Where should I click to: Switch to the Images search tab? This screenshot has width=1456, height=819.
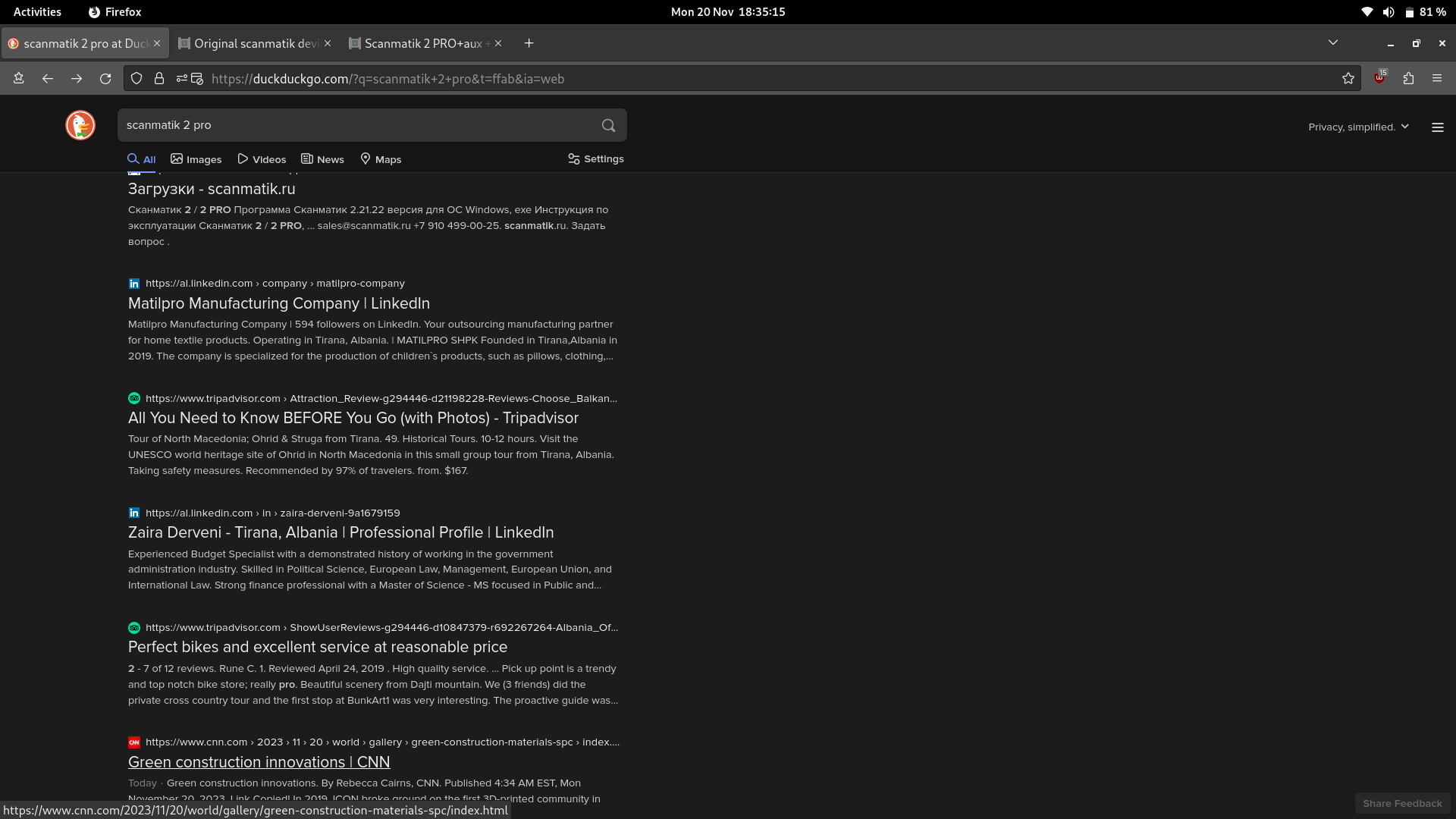(x=196, y=159)
